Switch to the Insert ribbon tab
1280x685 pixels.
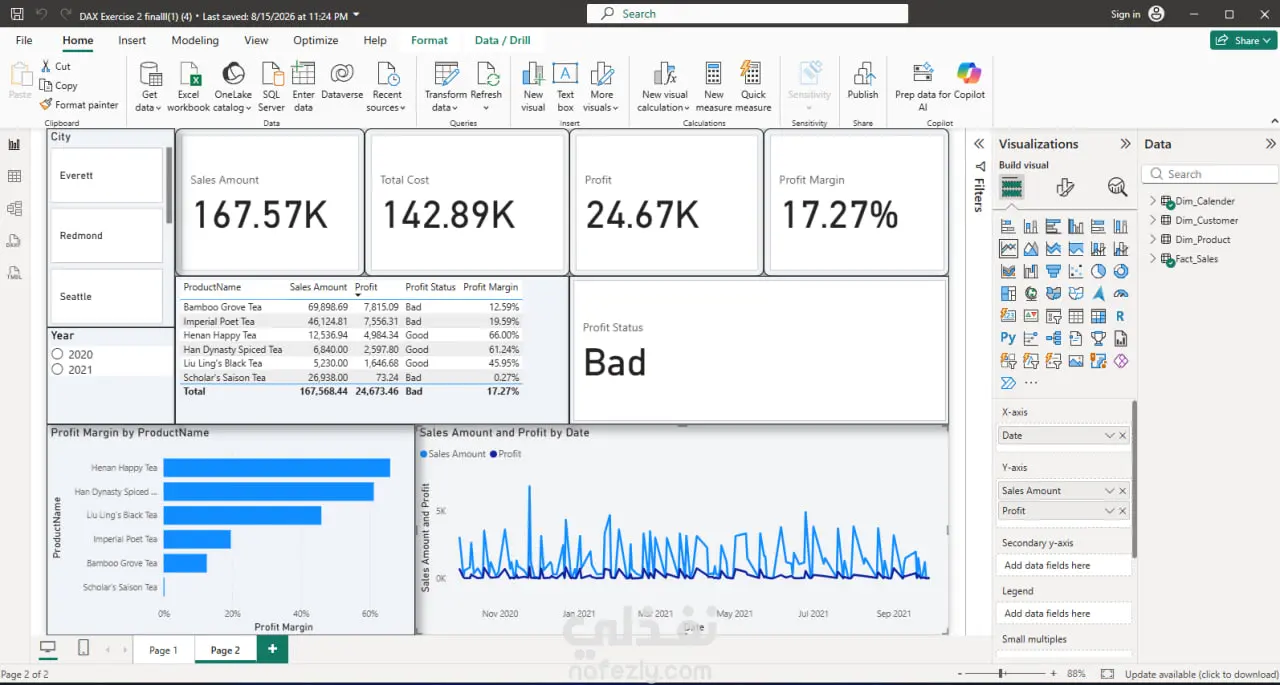[132, 41]
